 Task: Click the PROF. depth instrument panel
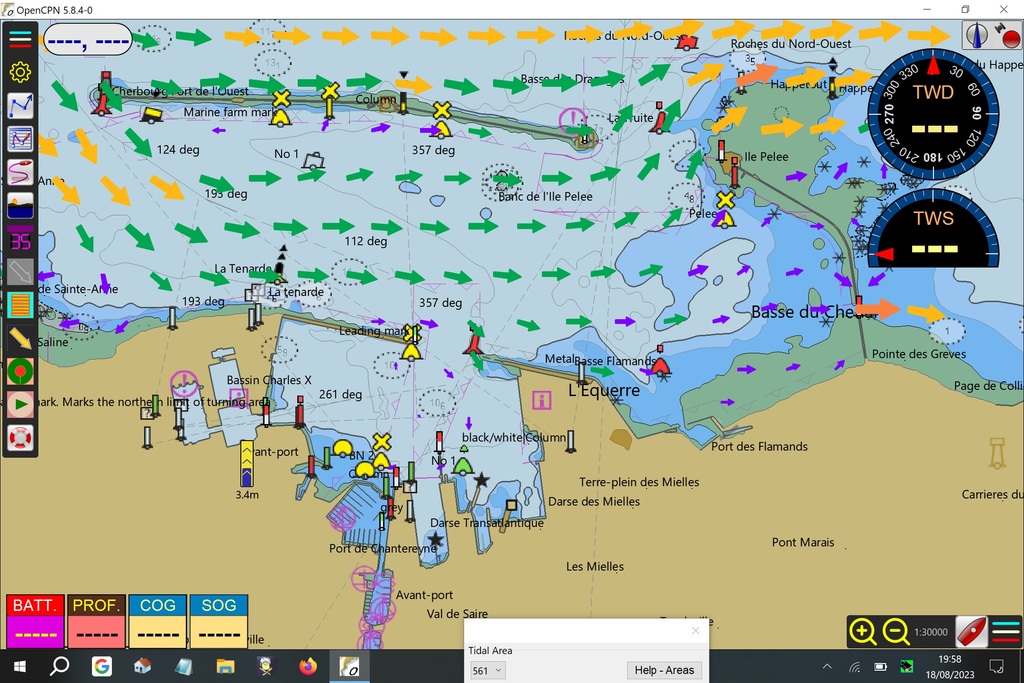point(96,621)
